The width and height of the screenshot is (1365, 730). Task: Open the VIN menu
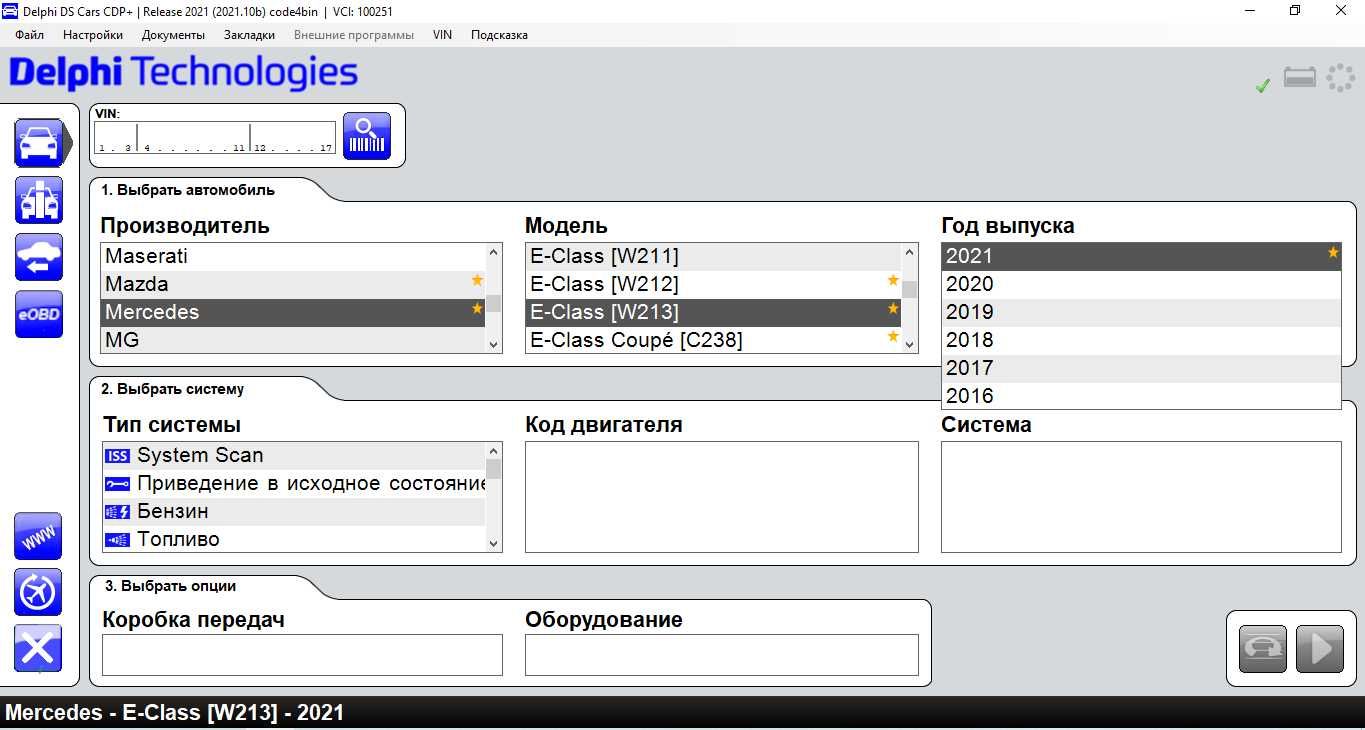[442, 35]
